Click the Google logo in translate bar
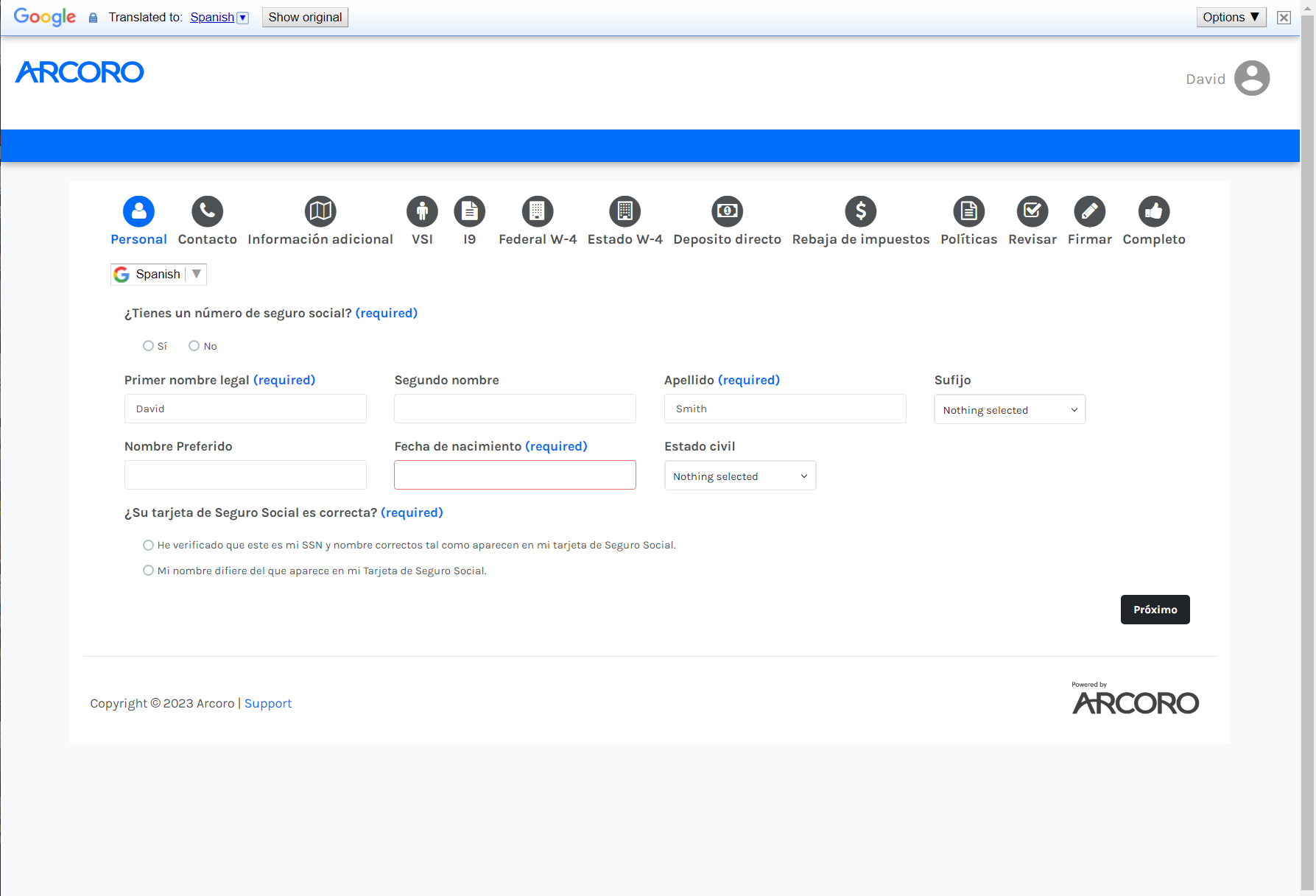Image resolution: width=1316 pixels, height=896 pixels. tap(45, 17)
